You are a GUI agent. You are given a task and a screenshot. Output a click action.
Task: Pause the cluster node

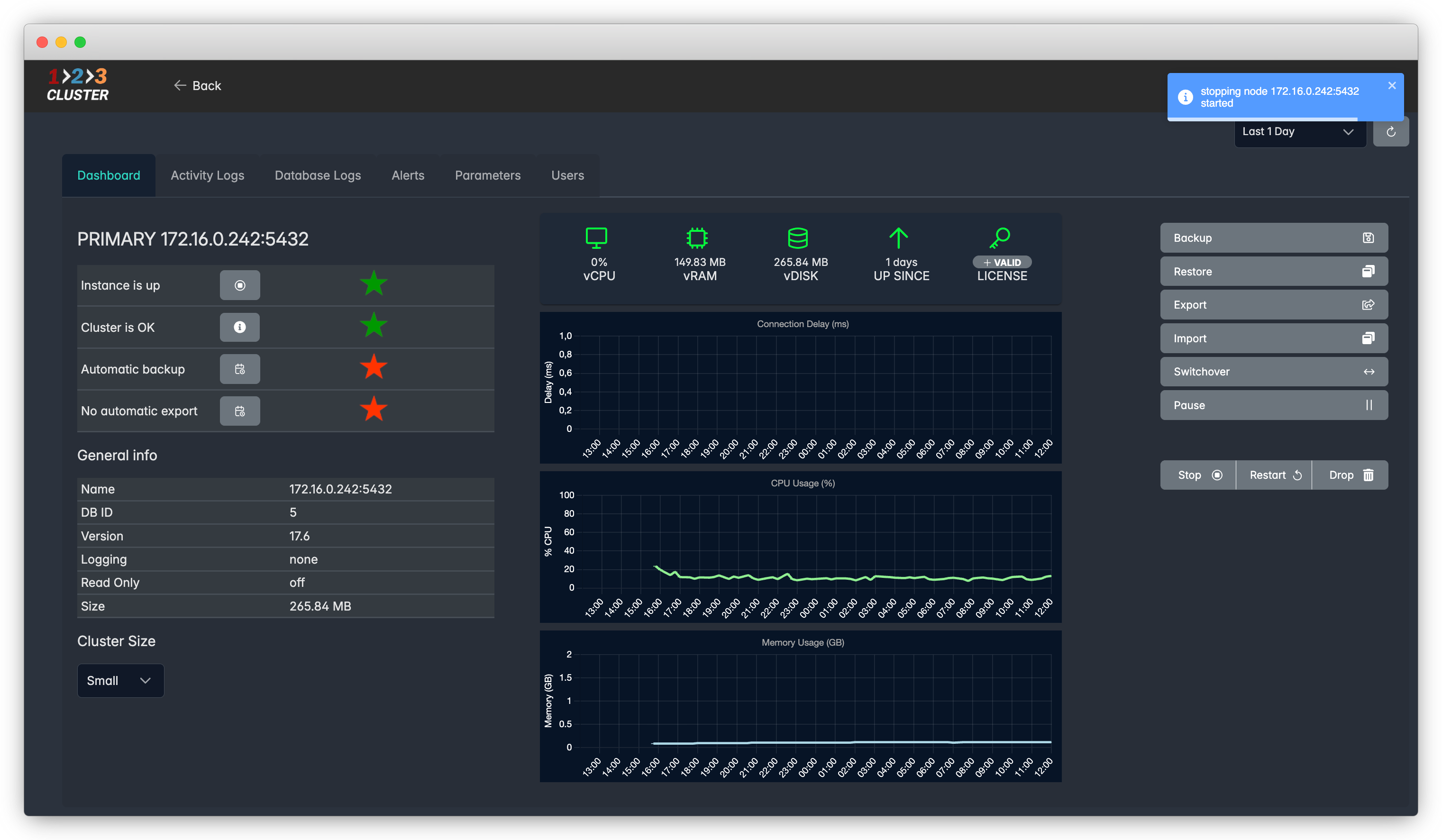[x=1273, y=405]
